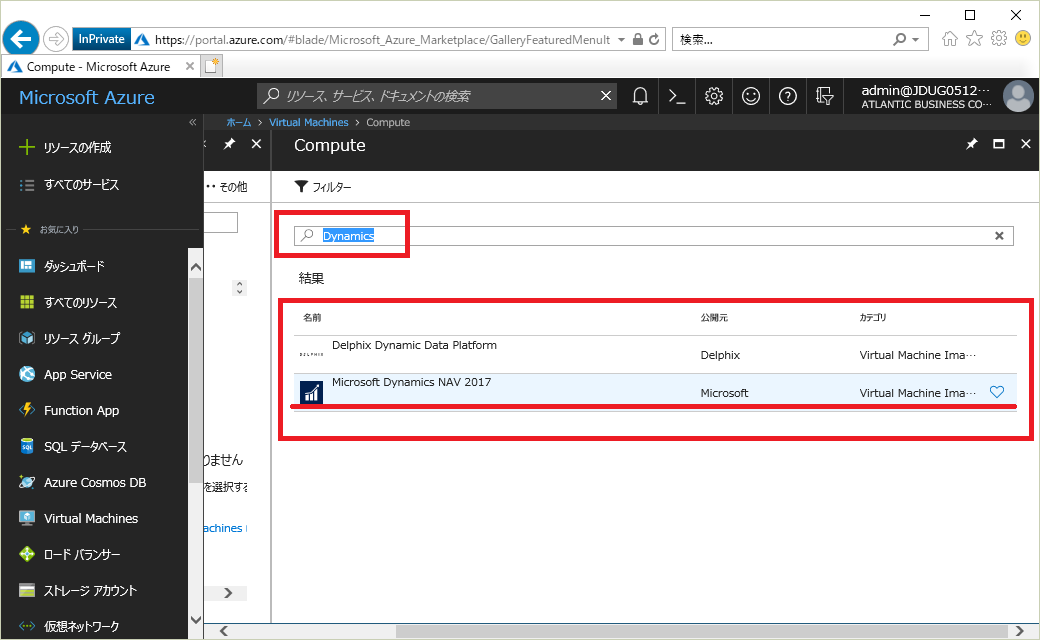Click sidebar scrollbar down arrow

pyautogui.click(x=196, y=620)
